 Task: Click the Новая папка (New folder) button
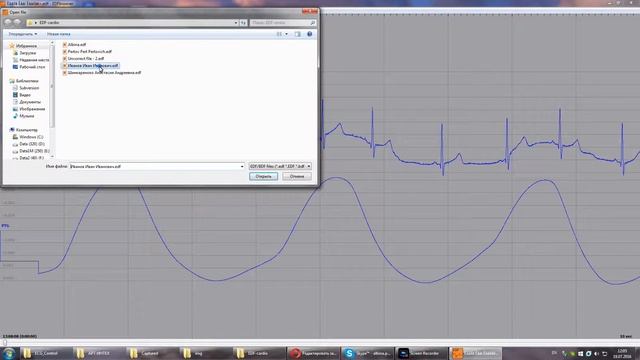(x=58, y=34)
